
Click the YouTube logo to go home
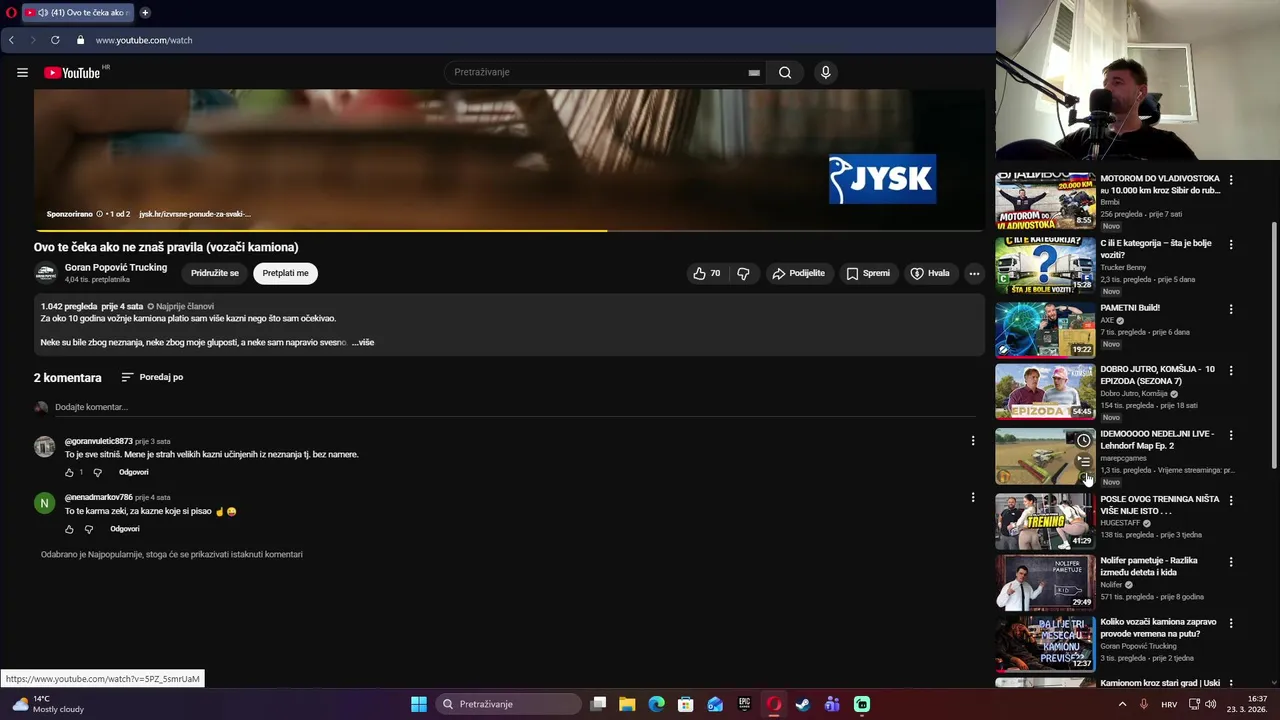[x=72, y=72]
